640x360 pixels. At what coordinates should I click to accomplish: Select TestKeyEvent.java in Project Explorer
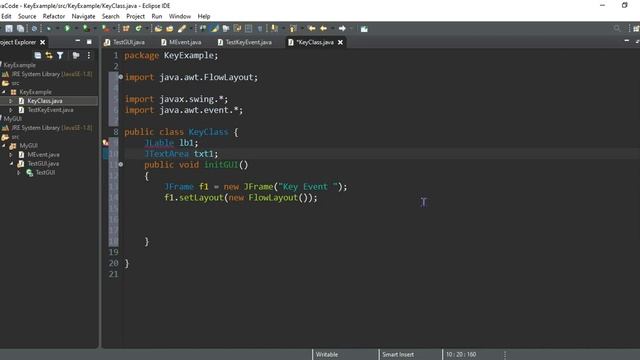click(51, 110)
